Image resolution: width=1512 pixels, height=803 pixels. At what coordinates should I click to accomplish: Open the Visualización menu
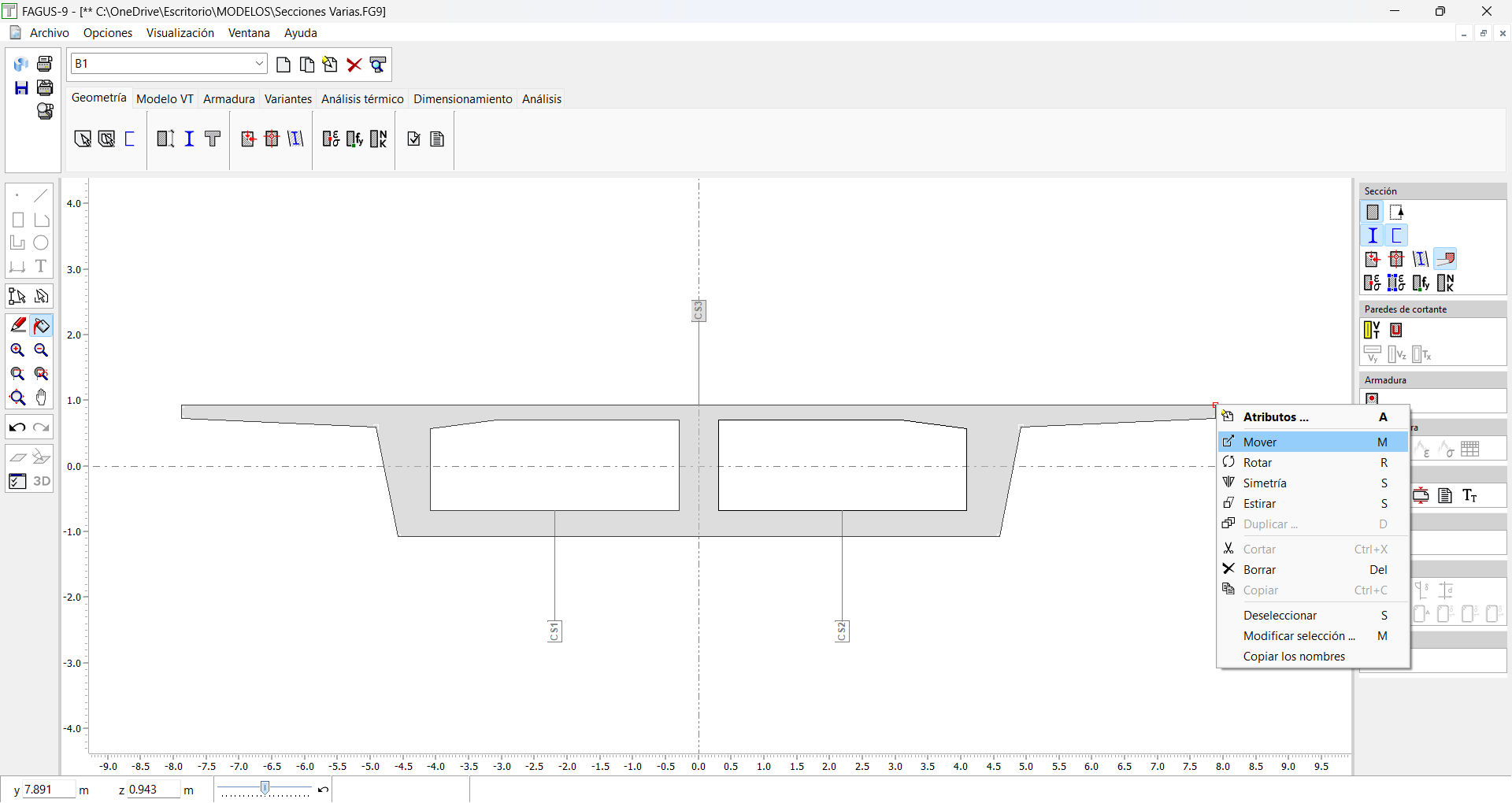tap(180, 33)
